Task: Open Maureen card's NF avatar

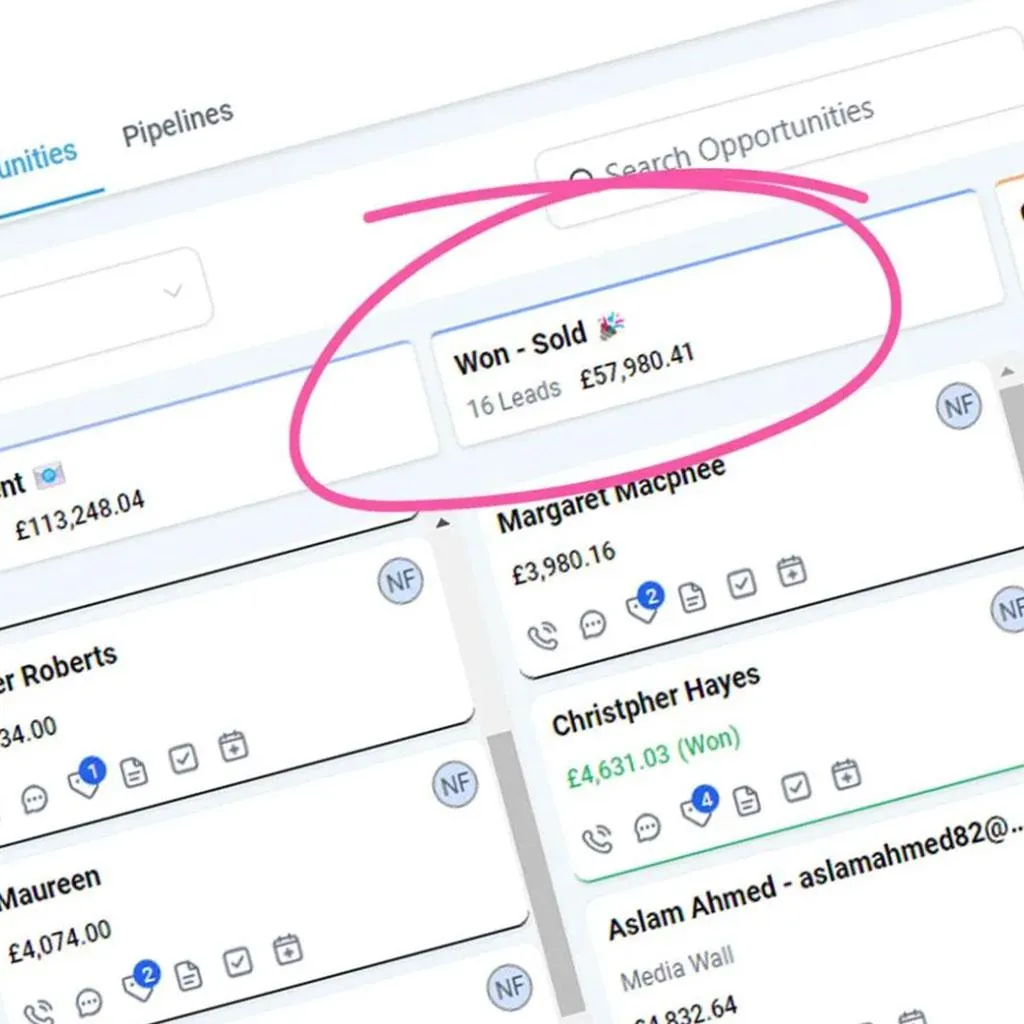Action: pyautogui.click(x=455, y=784)
